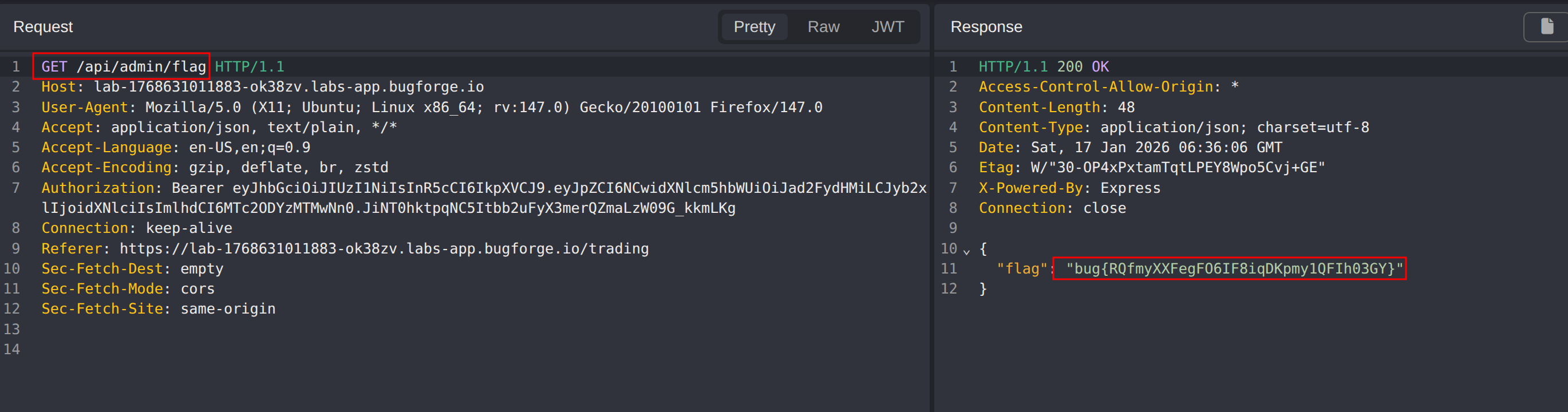
Task: Click the User-Agent header line
Action: 431,107
